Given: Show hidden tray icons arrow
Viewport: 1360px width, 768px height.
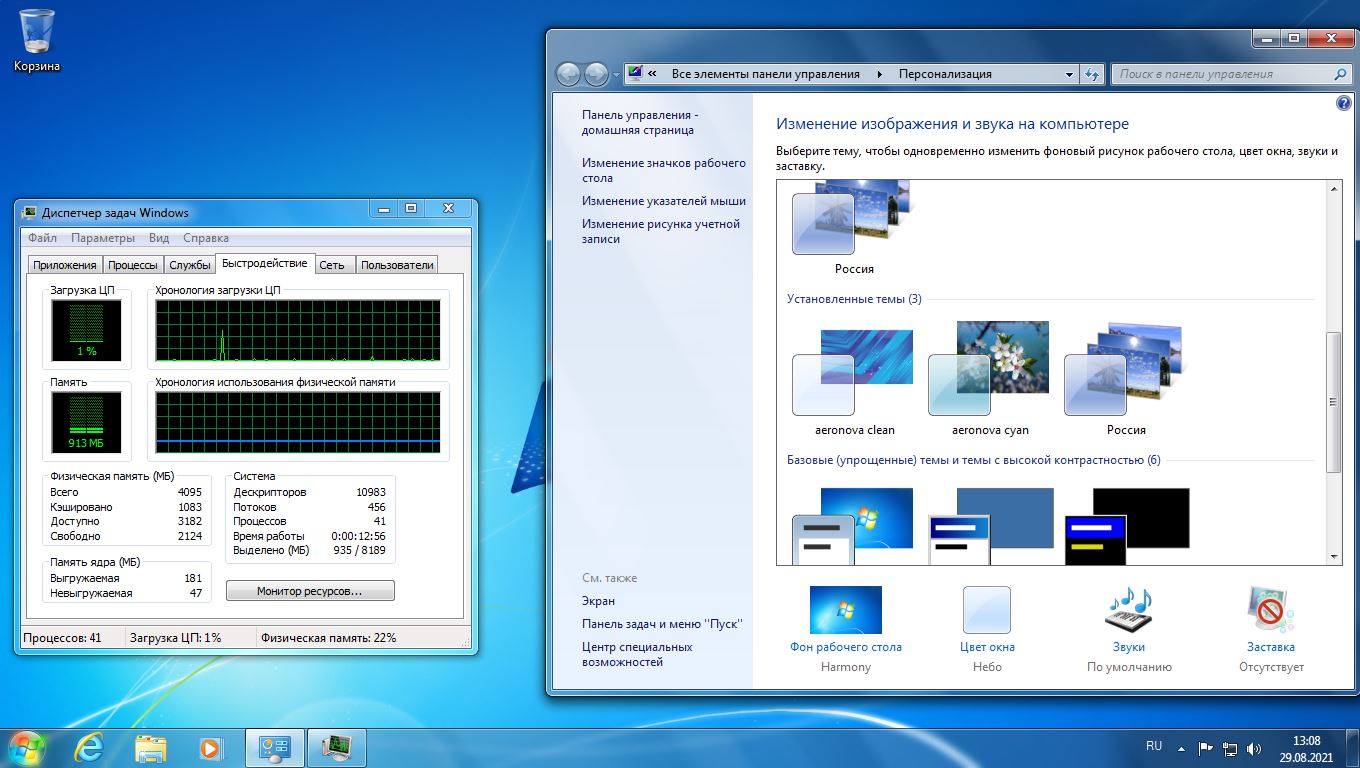Looking at the screenshot, I should pos(1182,747).
